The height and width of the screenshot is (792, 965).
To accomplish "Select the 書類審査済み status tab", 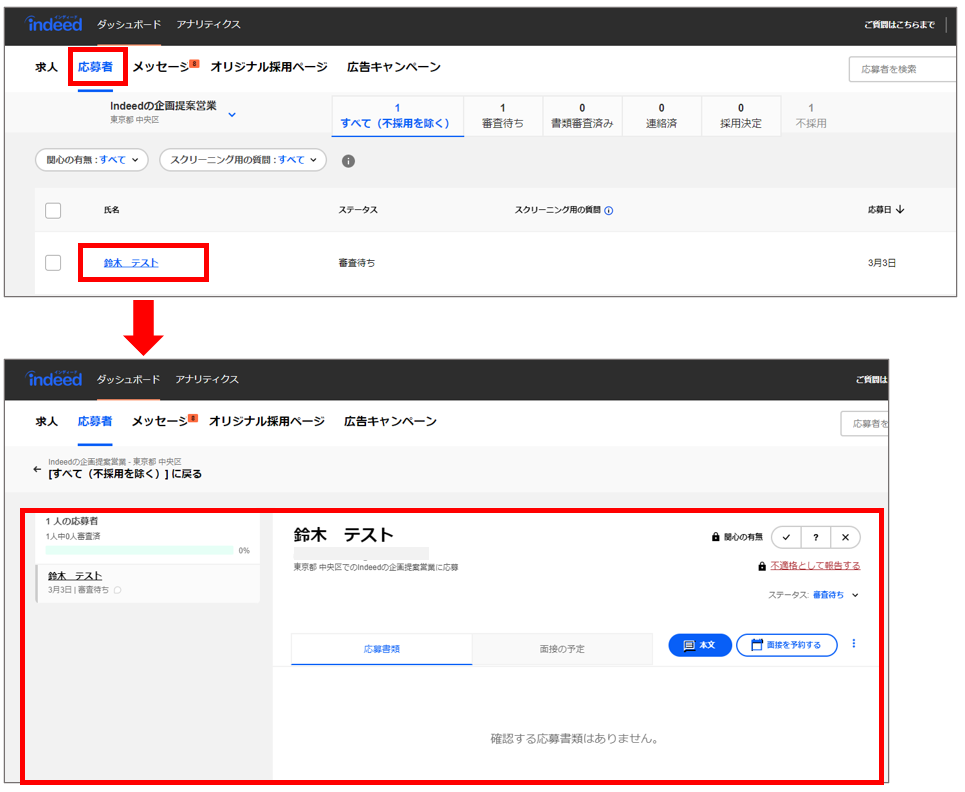I will click(x=582, y=116).
